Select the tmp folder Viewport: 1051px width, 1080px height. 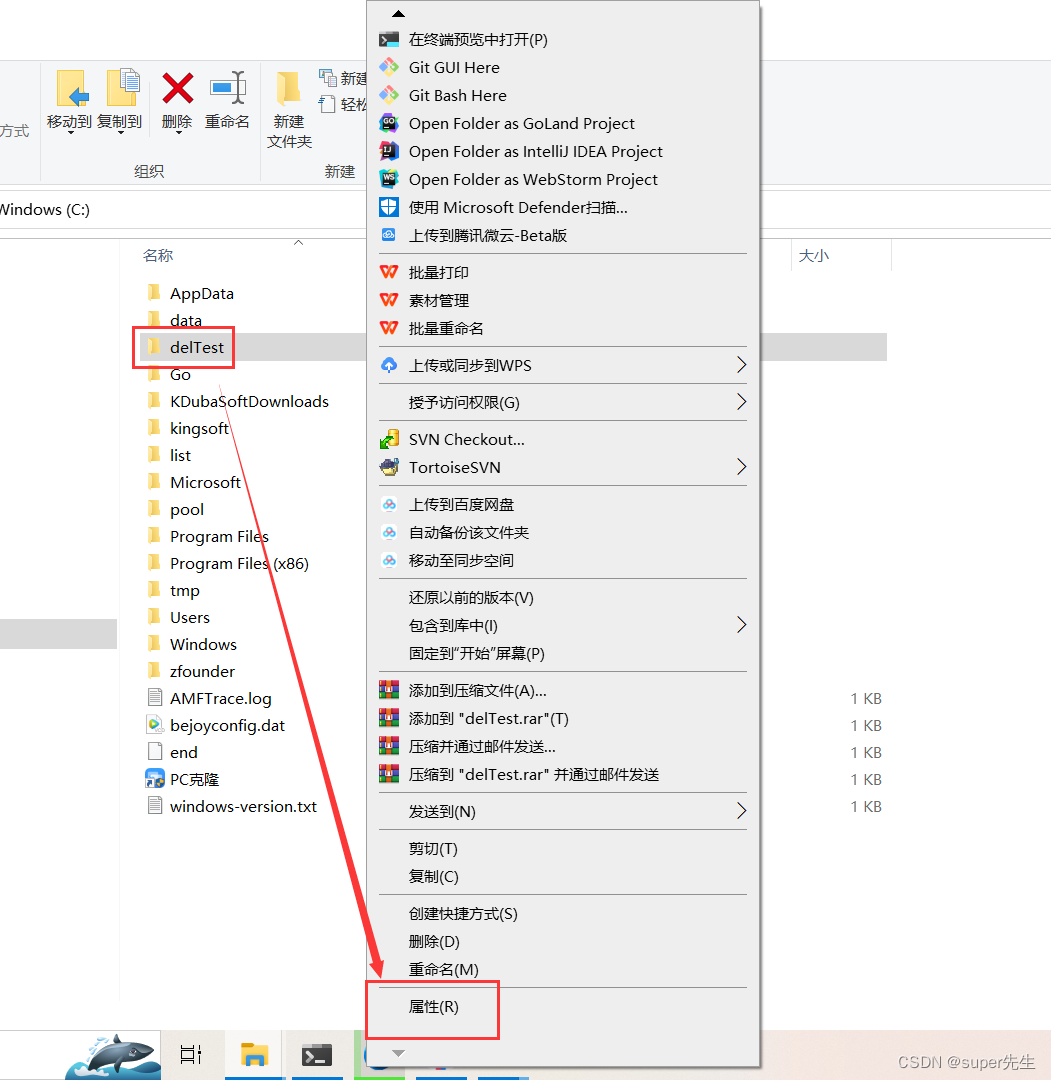[185, 590]
